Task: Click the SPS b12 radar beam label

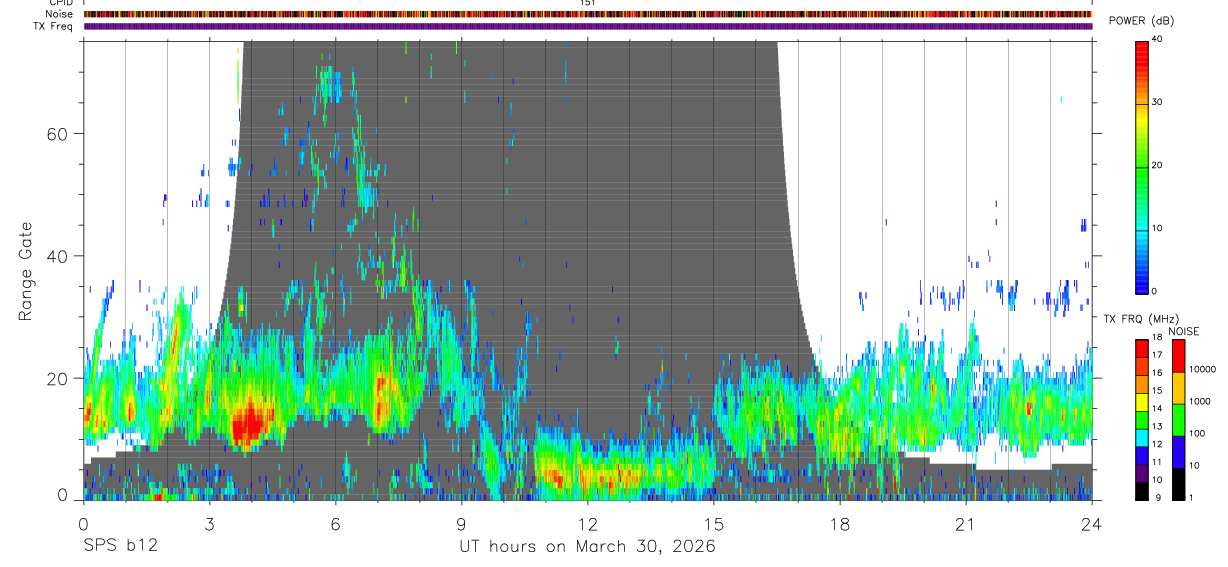Action: (x=120, y=547)
